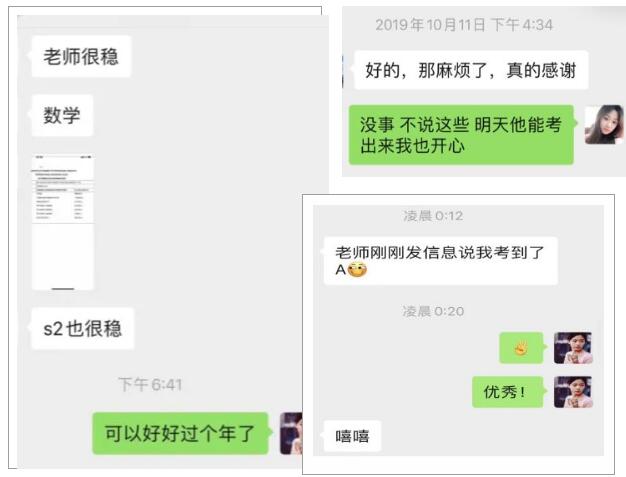
Task: Click the waving hand emoji bubble
Action: pyautogui.click(x=521, y=348)
